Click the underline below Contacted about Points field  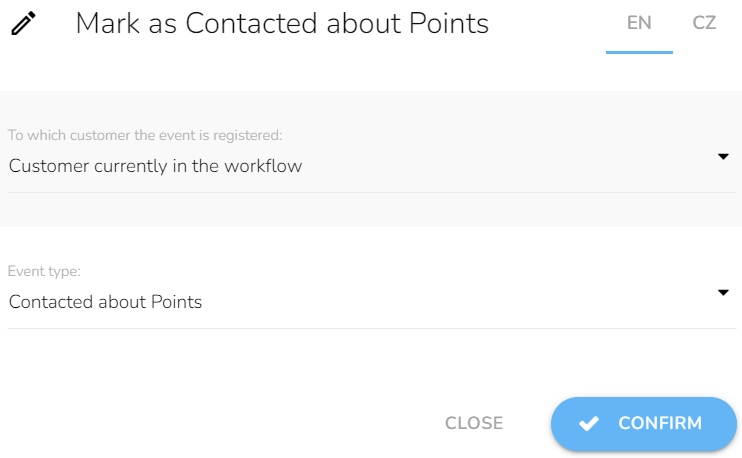pos(371,328)
